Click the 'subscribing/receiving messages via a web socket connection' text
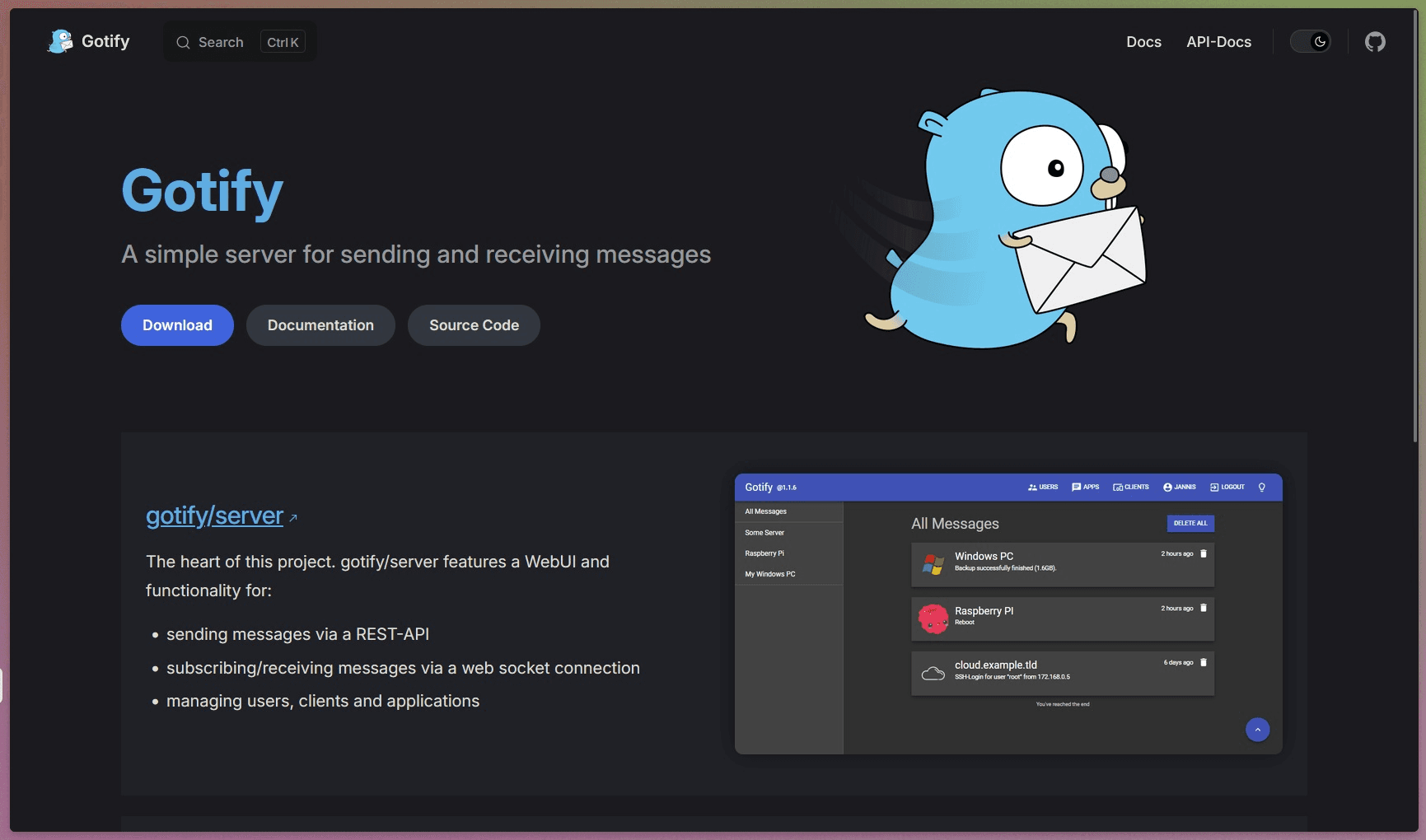 (403, 668)
